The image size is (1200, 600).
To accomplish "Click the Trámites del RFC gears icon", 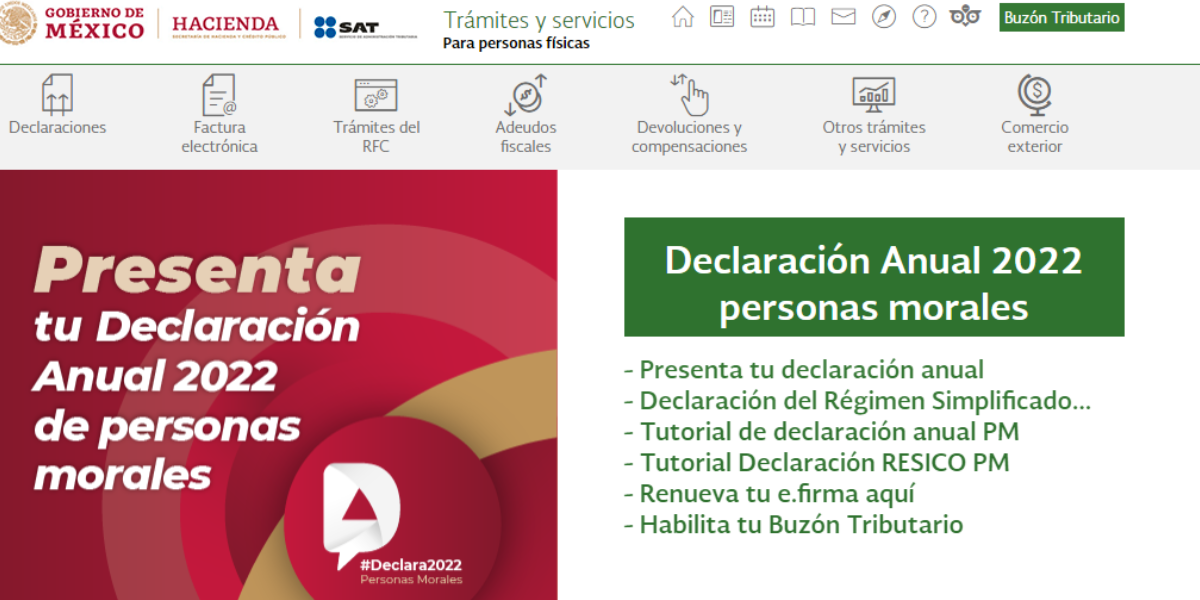I will click(376, 95).
